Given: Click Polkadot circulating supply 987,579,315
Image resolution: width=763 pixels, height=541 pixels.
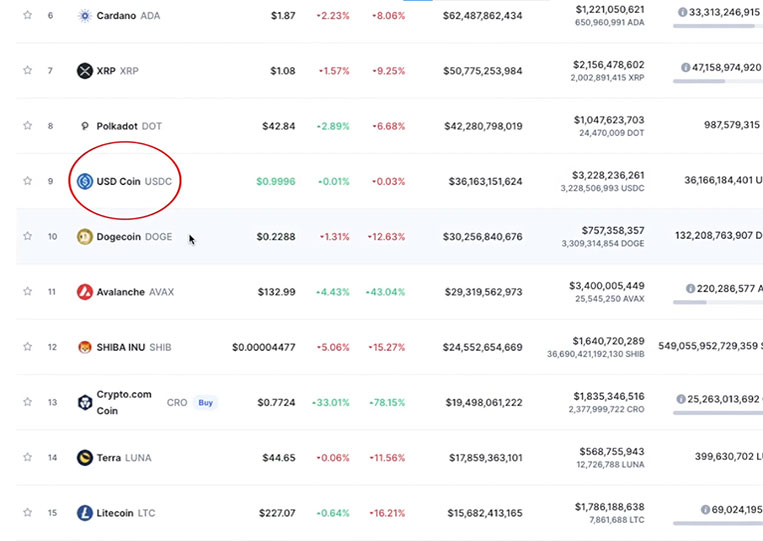Looking at the screenshot, I should coord(731,125).
